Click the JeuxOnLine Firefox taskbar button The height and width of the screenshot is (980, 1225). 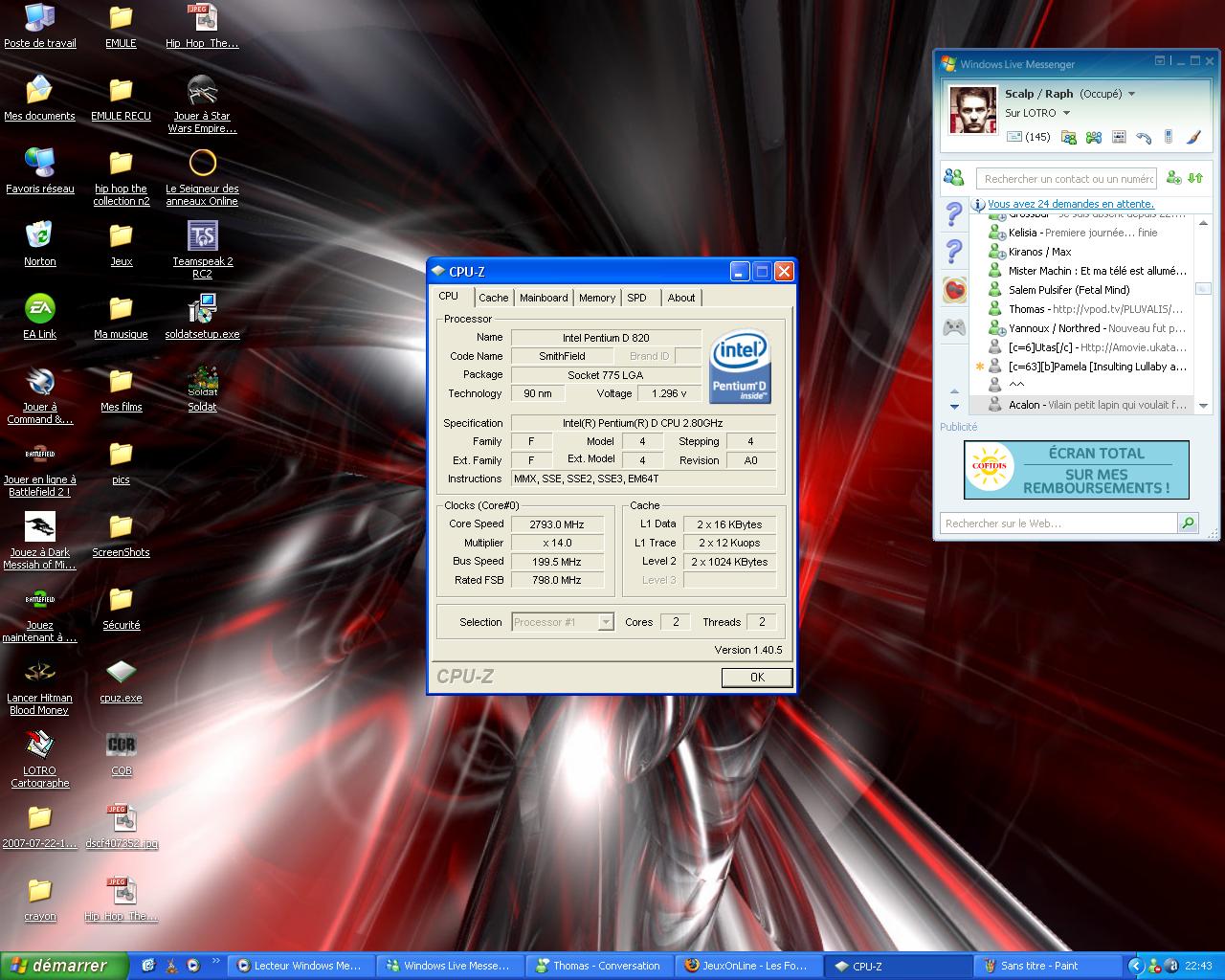coord(748,967)
